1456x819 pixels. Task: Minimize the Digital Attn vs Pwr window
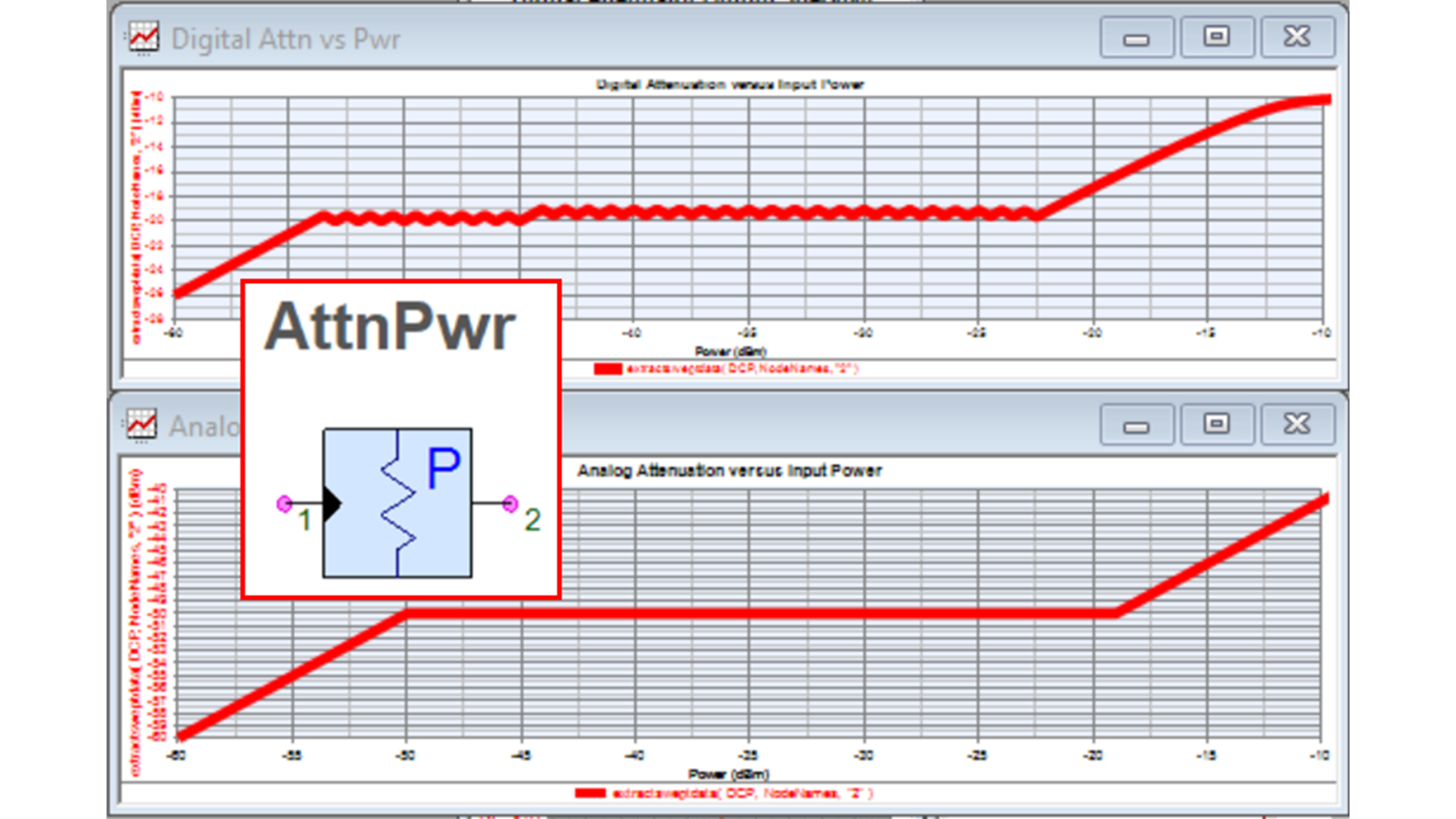click(x=1137, y=37)
